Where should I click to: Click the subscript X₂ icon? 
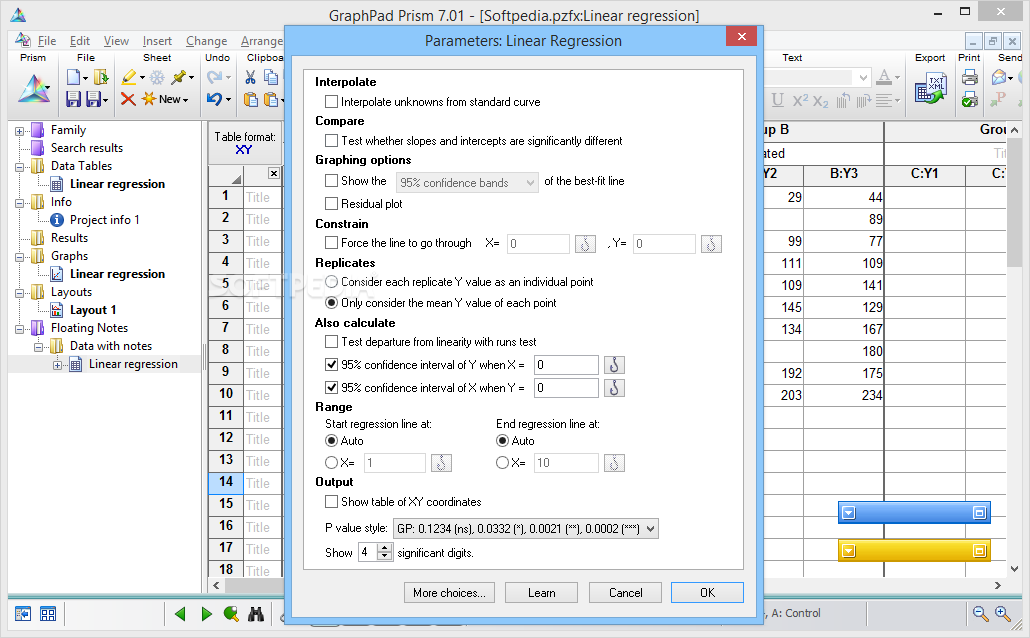pyautogui.click(x=820, y=101)
